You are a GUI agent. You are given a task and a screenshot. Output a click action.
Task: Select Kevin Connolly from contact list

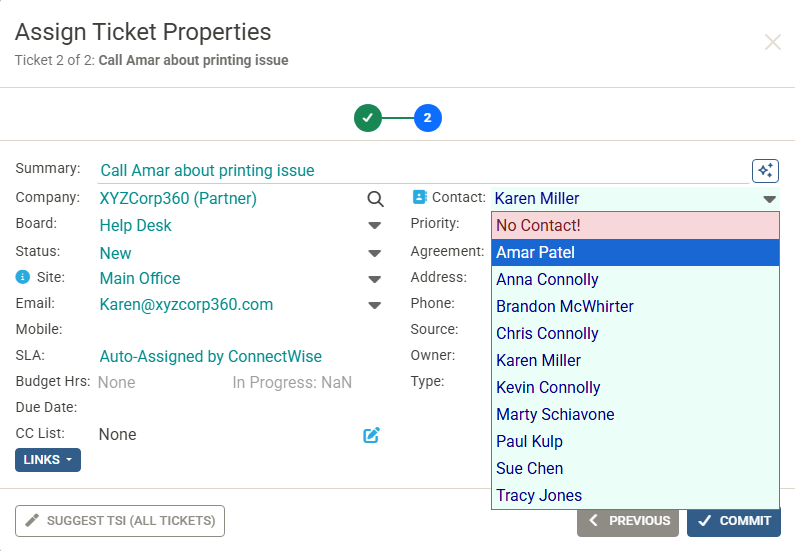[x=635, y=387]
